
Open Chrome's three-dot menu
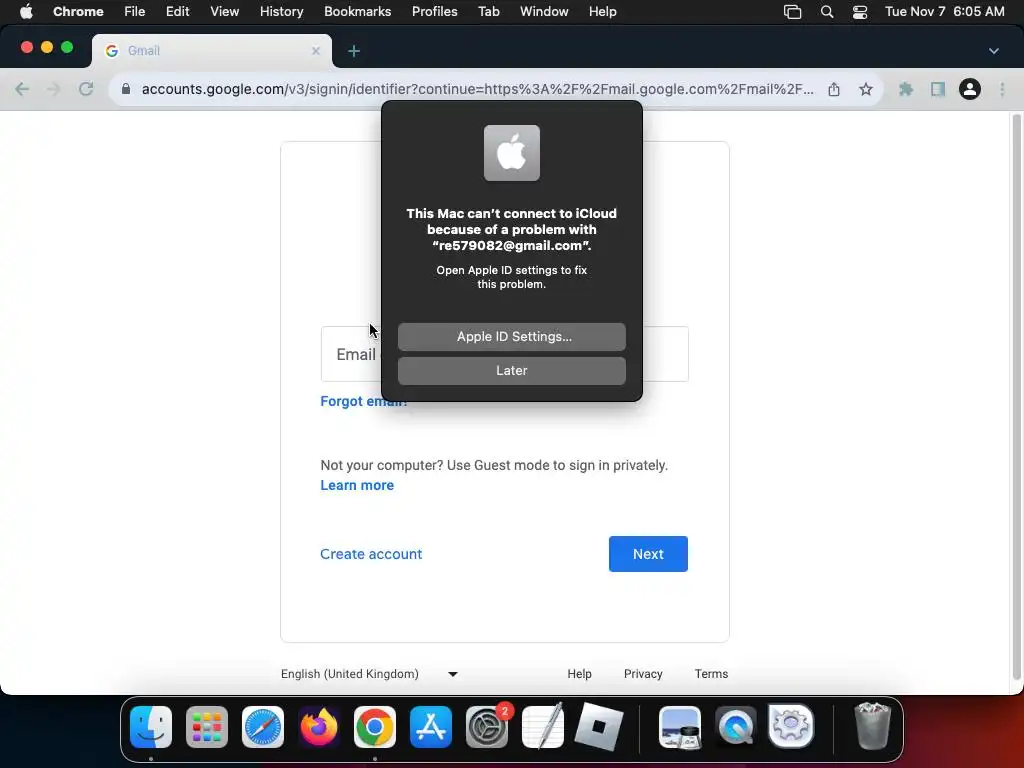coord(1002,89)
